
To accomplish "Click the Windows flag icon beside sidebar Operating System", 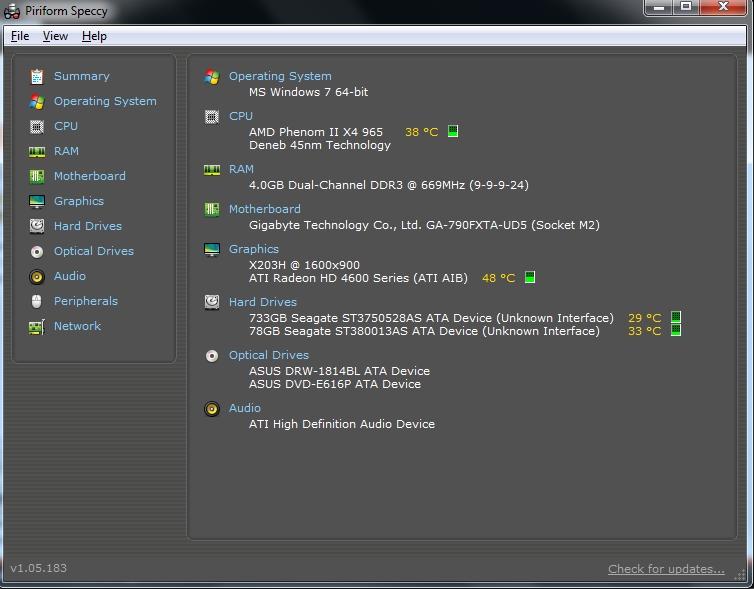I will [37, 101].
